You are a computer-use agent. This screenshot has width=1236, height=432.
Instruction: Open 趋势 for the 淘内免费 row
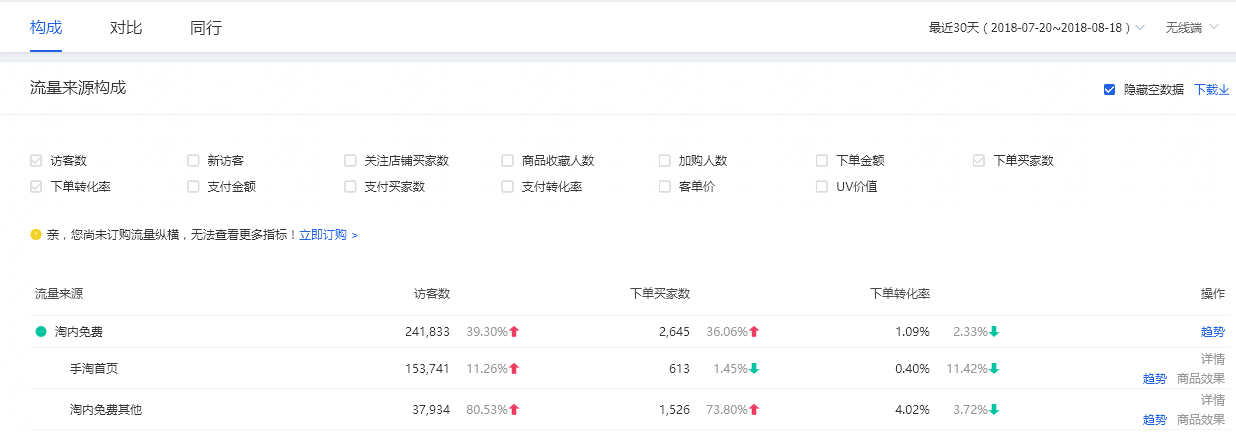[x=1212, y=332]
